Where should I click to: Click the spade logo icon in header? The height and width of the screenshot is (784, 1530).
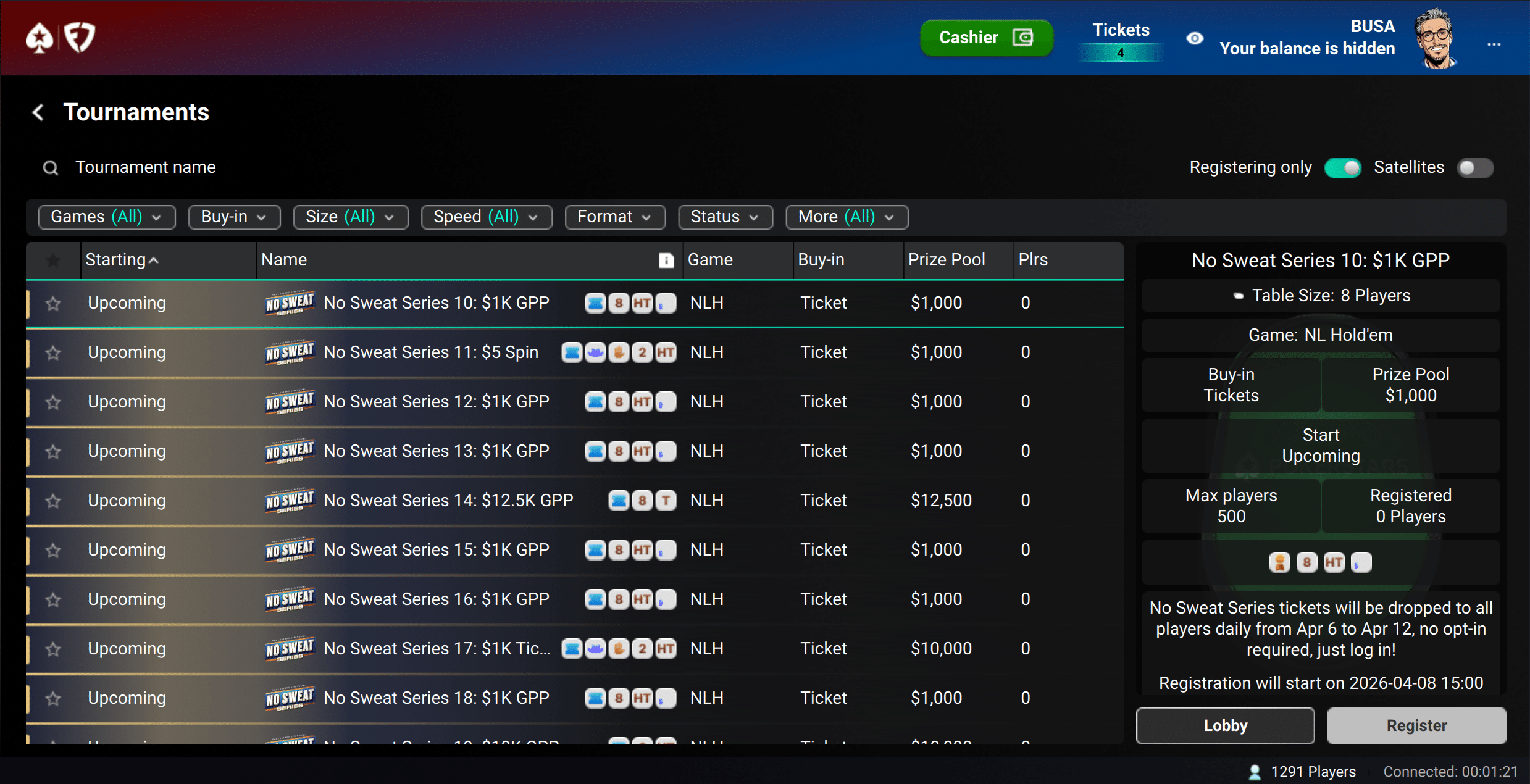pyautogui.click(x=40, y=38)
